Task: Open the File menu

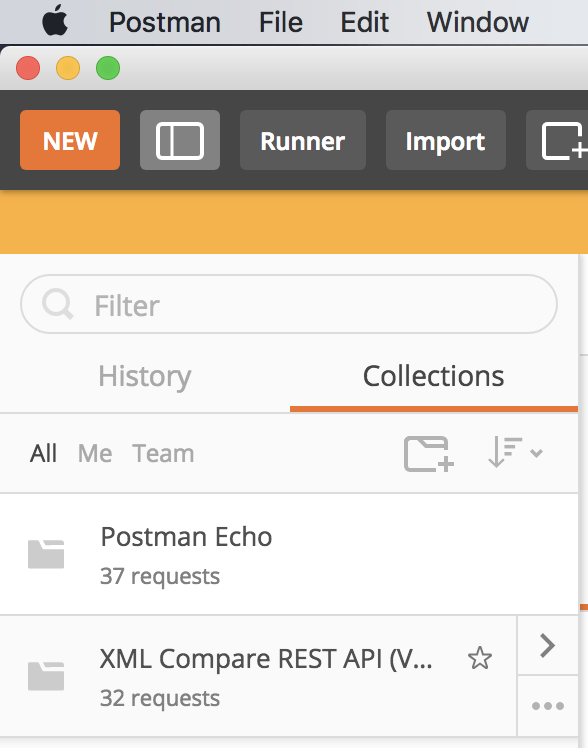Action: [281, 22]
